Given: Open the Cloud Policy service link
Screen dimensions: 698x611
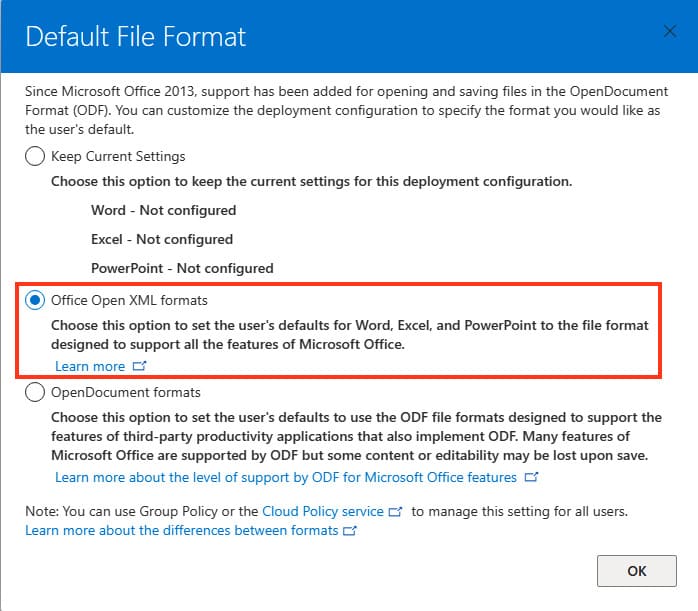Looking at the screenshot, I should pos(323,511).
